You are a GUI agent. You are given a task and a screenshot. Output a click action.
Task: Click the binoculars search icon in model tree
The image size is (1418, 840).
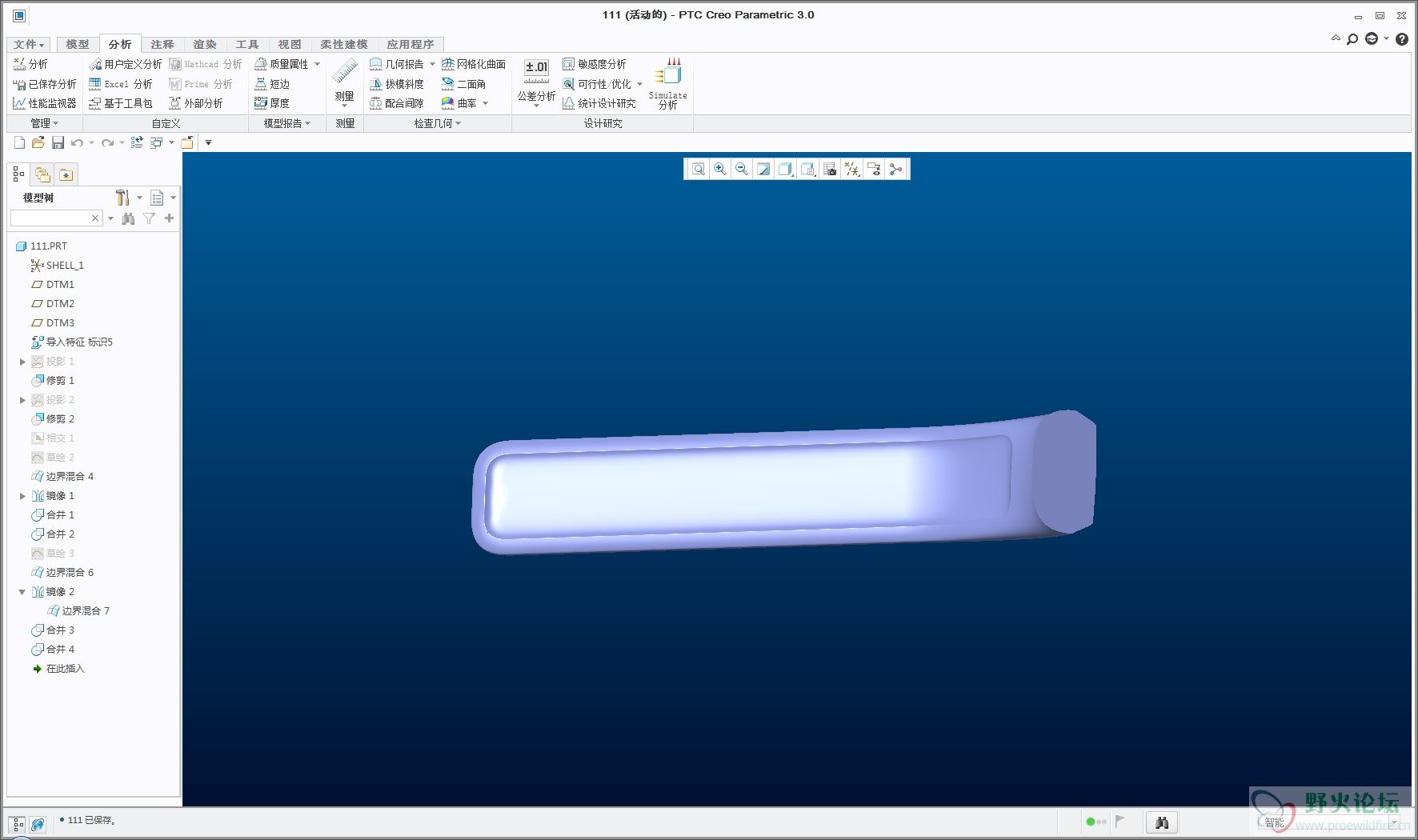[128, 218]
